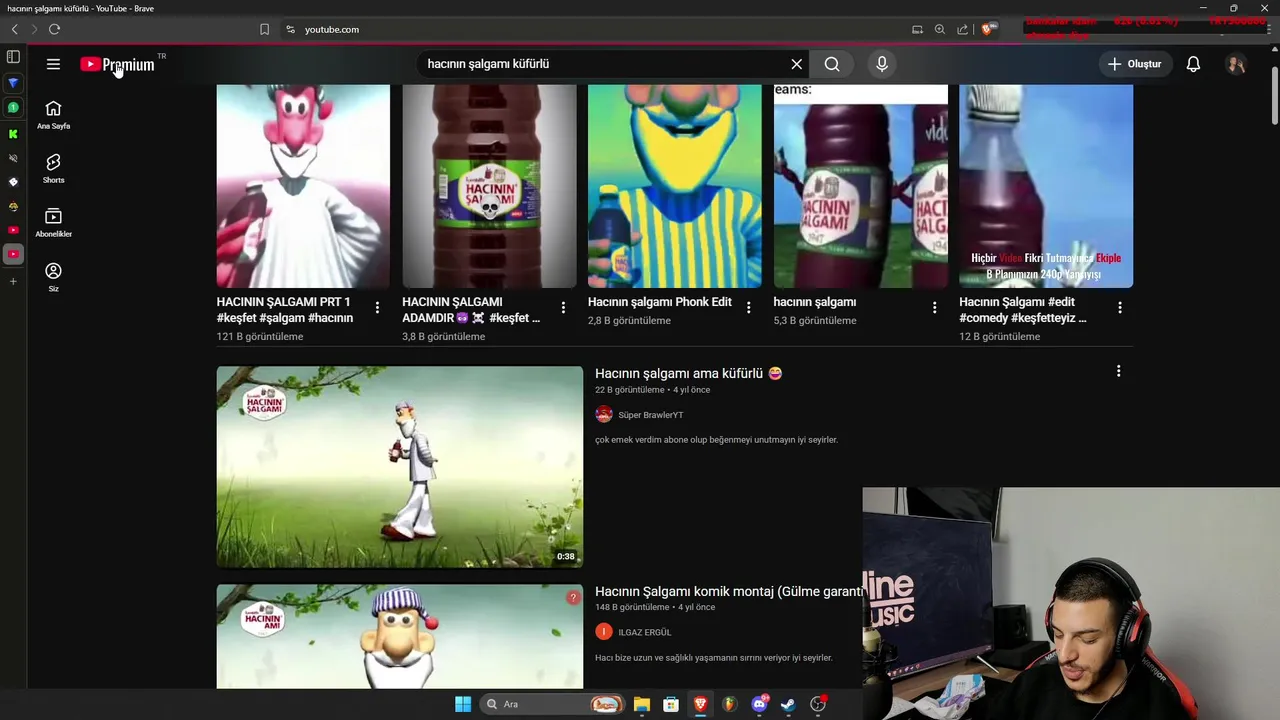
Task: Play komik montaj video thumbnail
Action: 400,636
